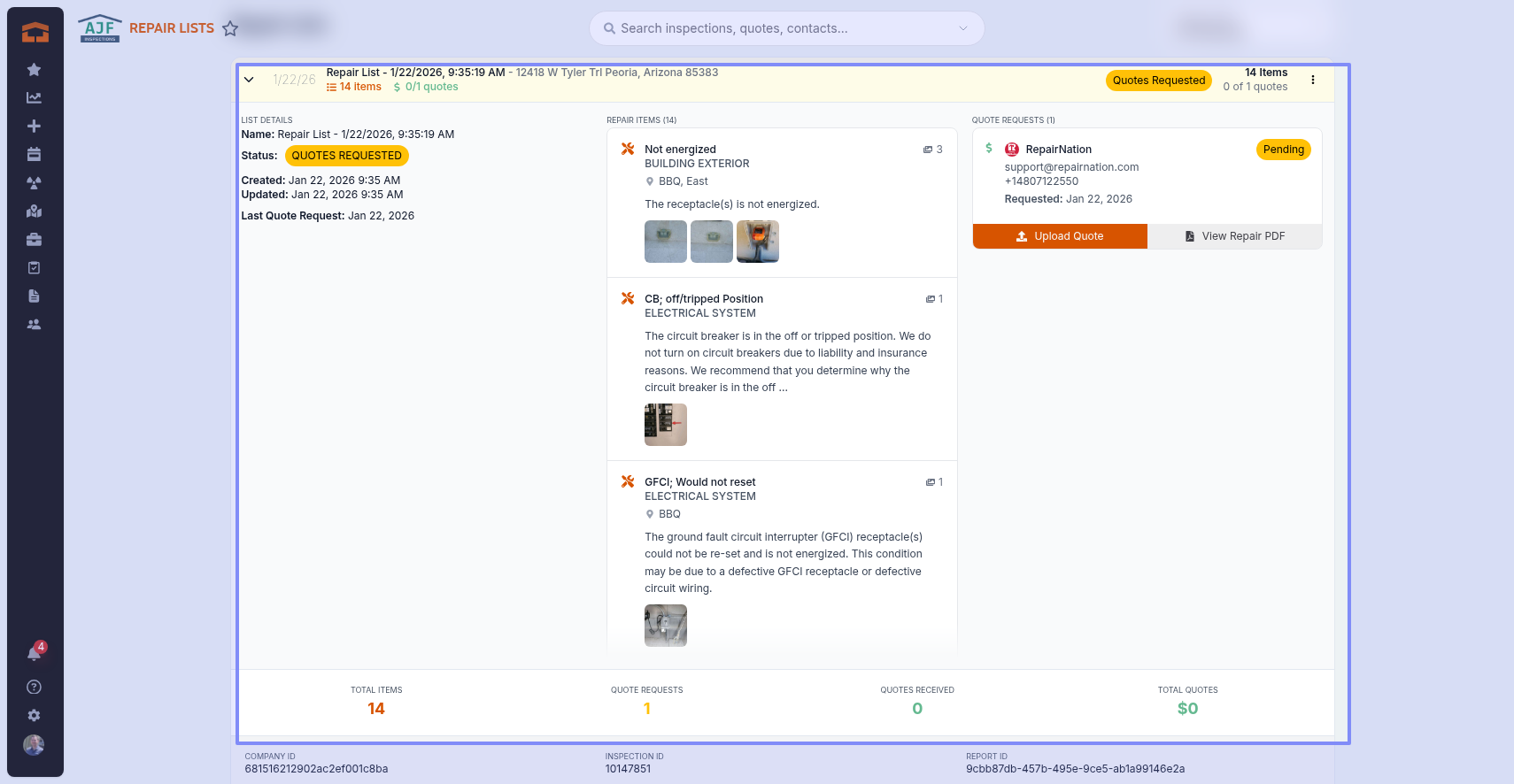Toggle favorite star next to Repair Lists
The height and width of the screenshot is (784, 1514).
pyautogui.click(x=230, y=28)
